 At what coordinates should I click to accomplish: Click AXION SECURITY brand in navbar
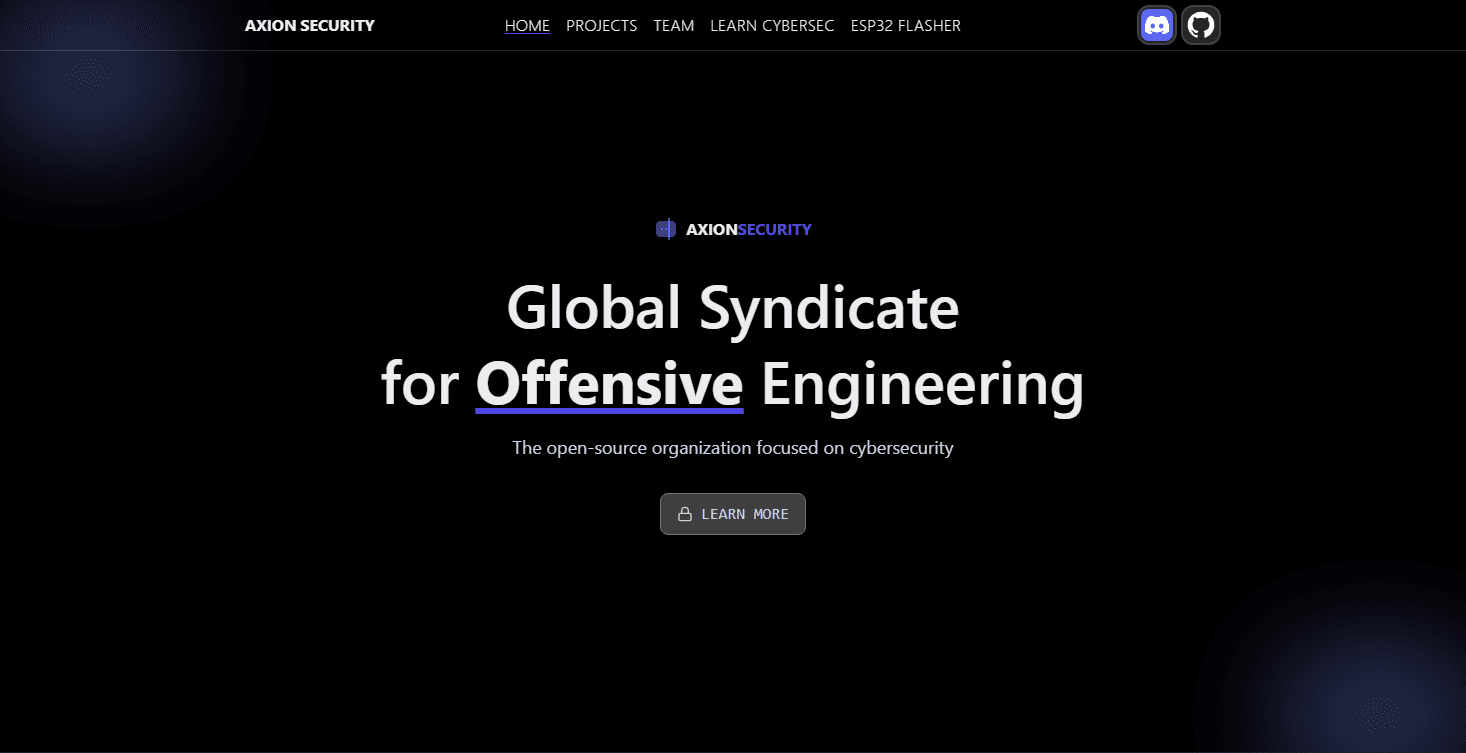pos(310,25)
